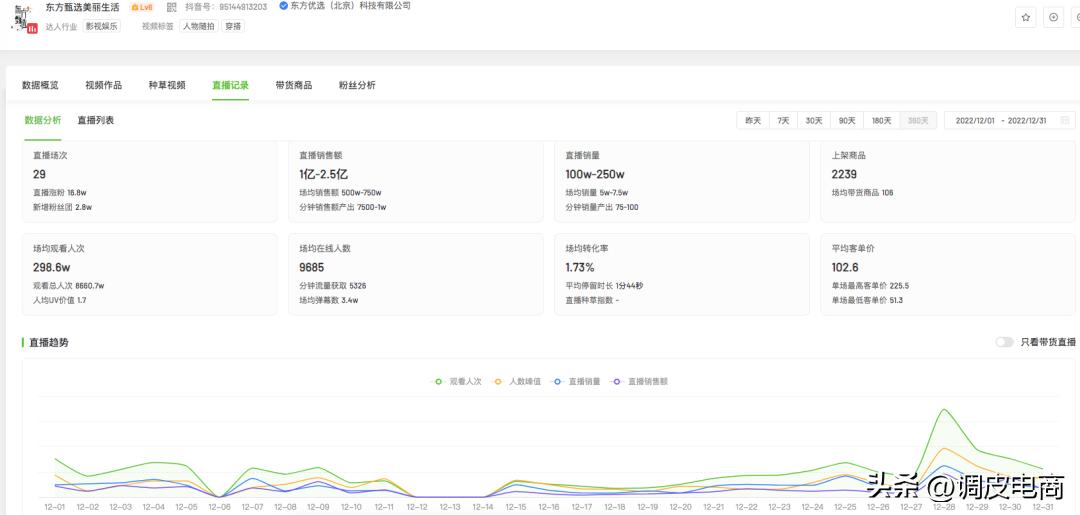Screen dimensions: 1080x515
Task: Open the QR code icon beside Lv6
Action: (x=171, y=7)
